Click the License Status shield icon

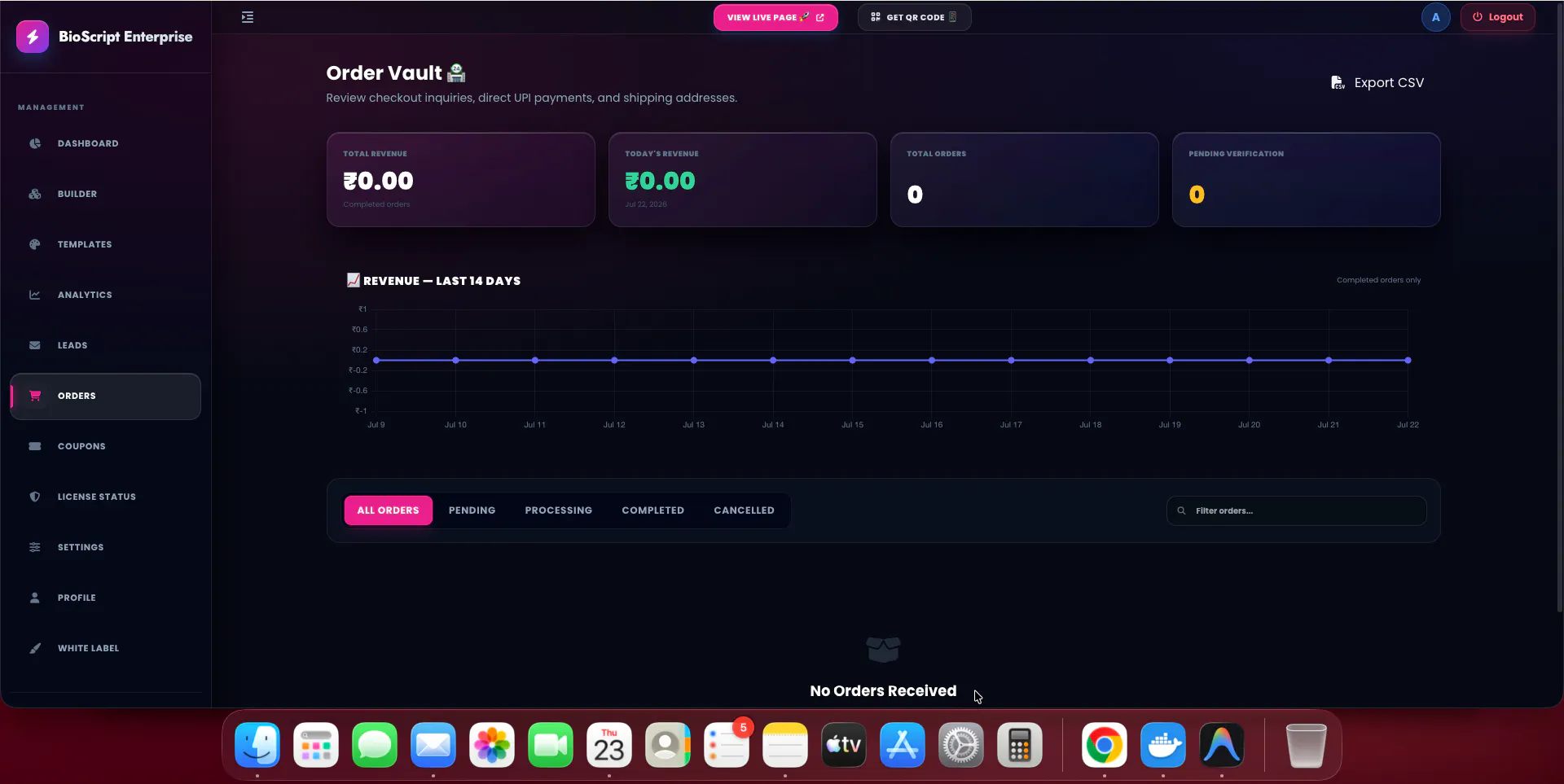point(35,497)
